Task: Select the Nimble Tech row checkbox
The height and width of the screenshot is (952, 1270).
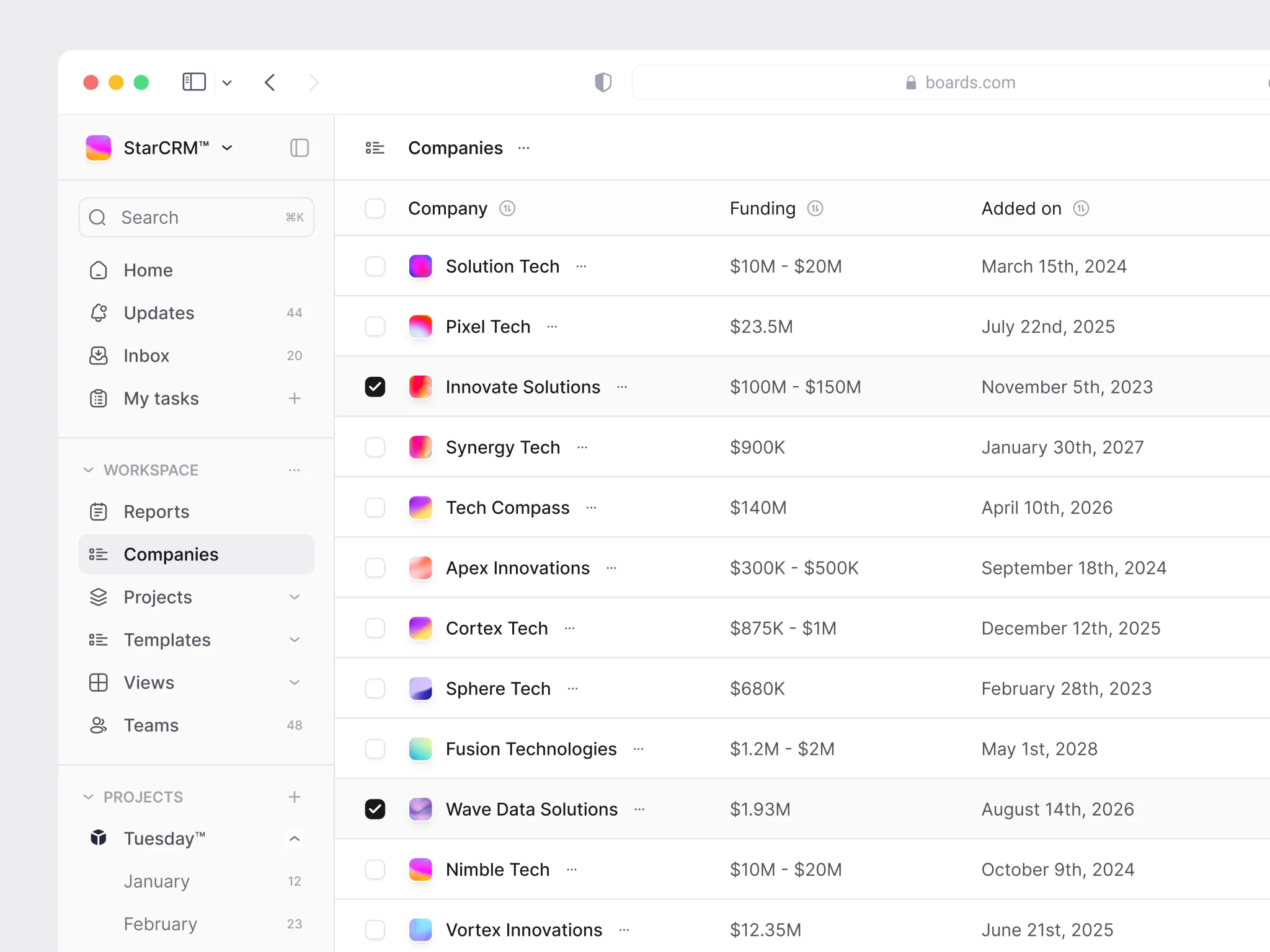Action: 375,870
